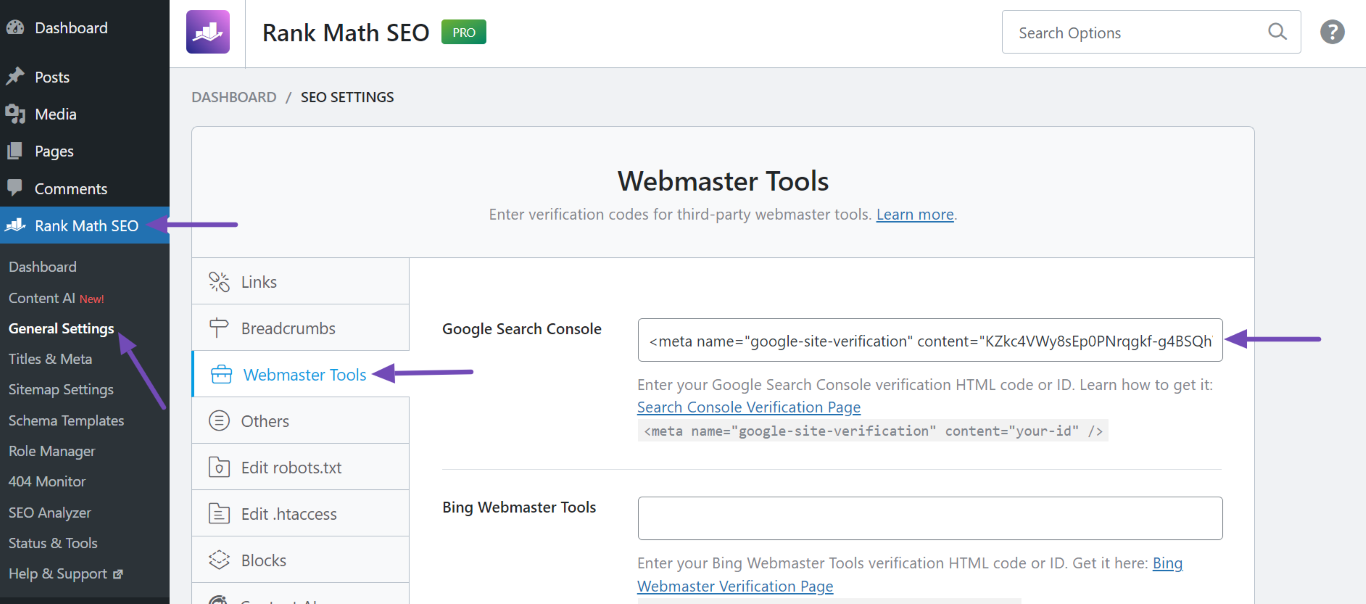Click the Edit .htaccess document icon

tap(219, 514)
